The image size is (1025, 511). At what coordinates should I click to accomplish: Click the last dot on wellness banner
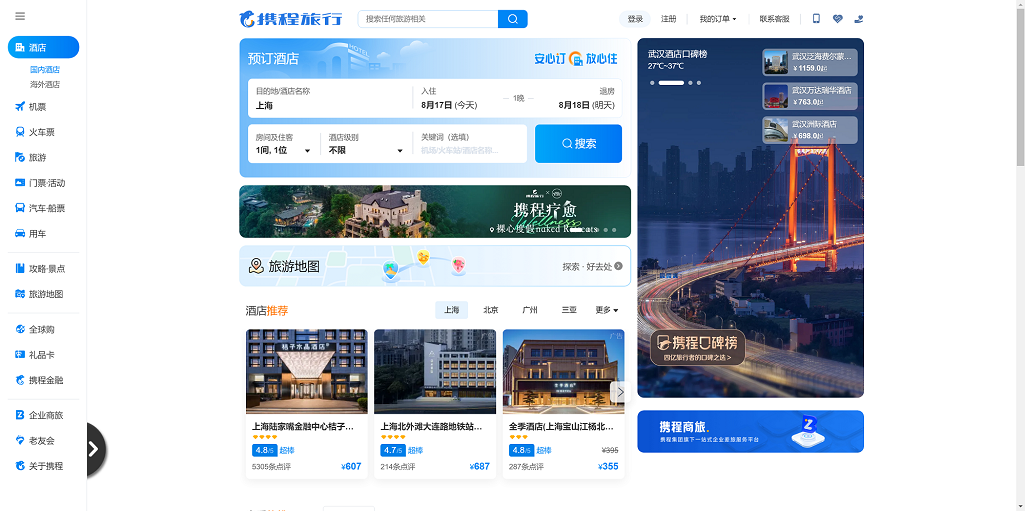point(614,230)
